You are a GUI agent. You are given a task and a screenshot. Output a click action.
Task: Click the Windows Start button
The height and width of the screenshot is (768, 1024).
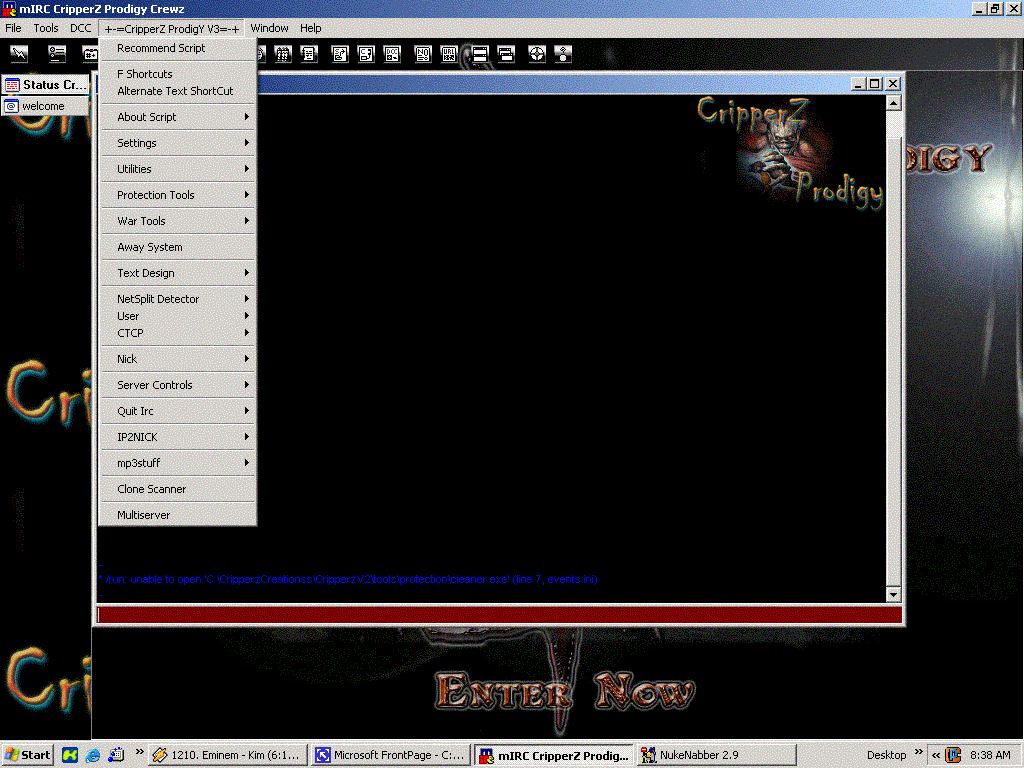27,755
